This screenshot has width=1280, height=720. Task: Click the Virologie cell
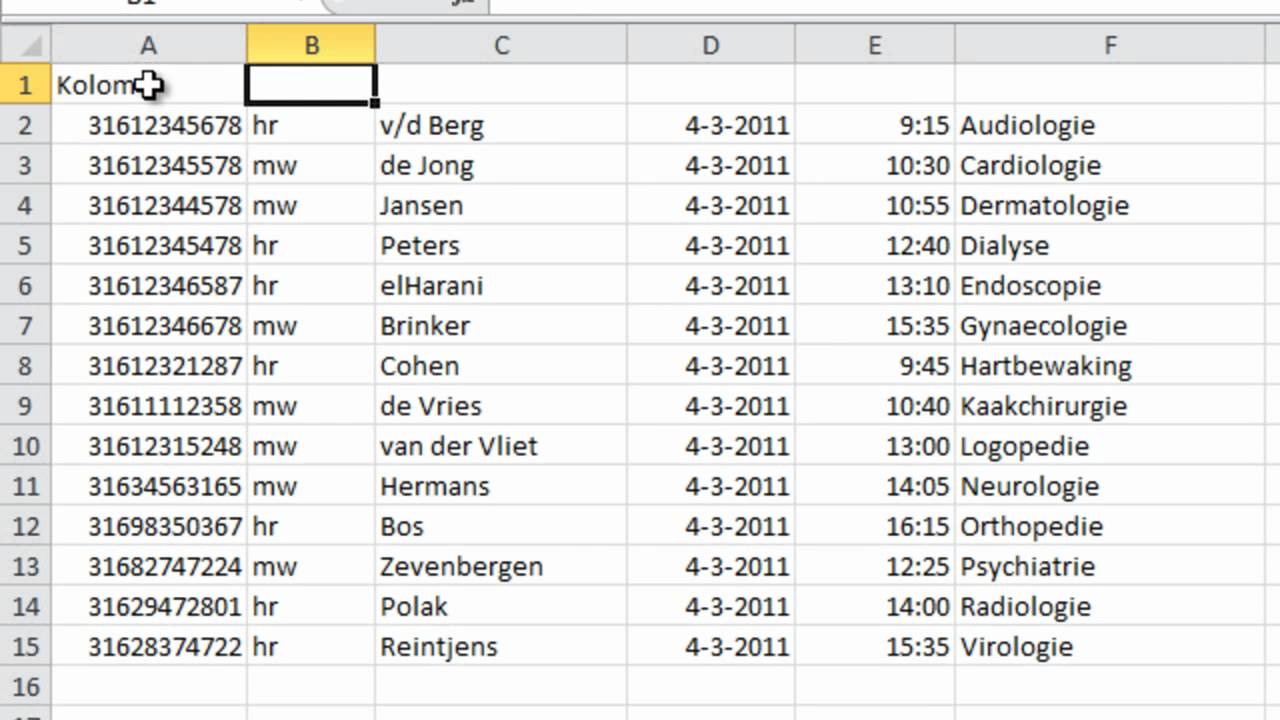pyautogui.click(x=1016, y=647)
